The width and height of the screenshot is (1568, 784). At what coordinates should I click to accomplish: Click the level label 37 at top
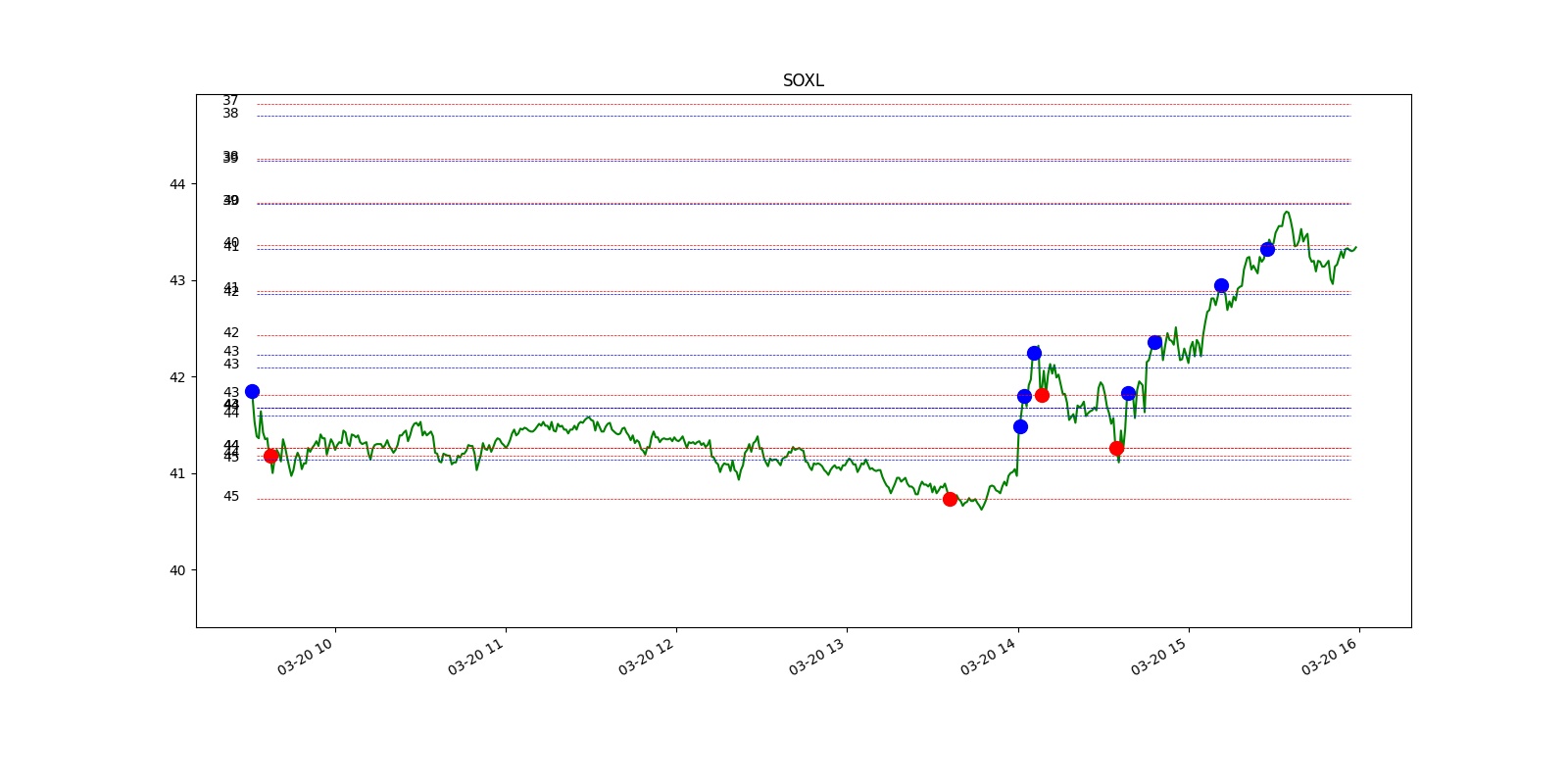pyautogui.click(x=230, y=101)
